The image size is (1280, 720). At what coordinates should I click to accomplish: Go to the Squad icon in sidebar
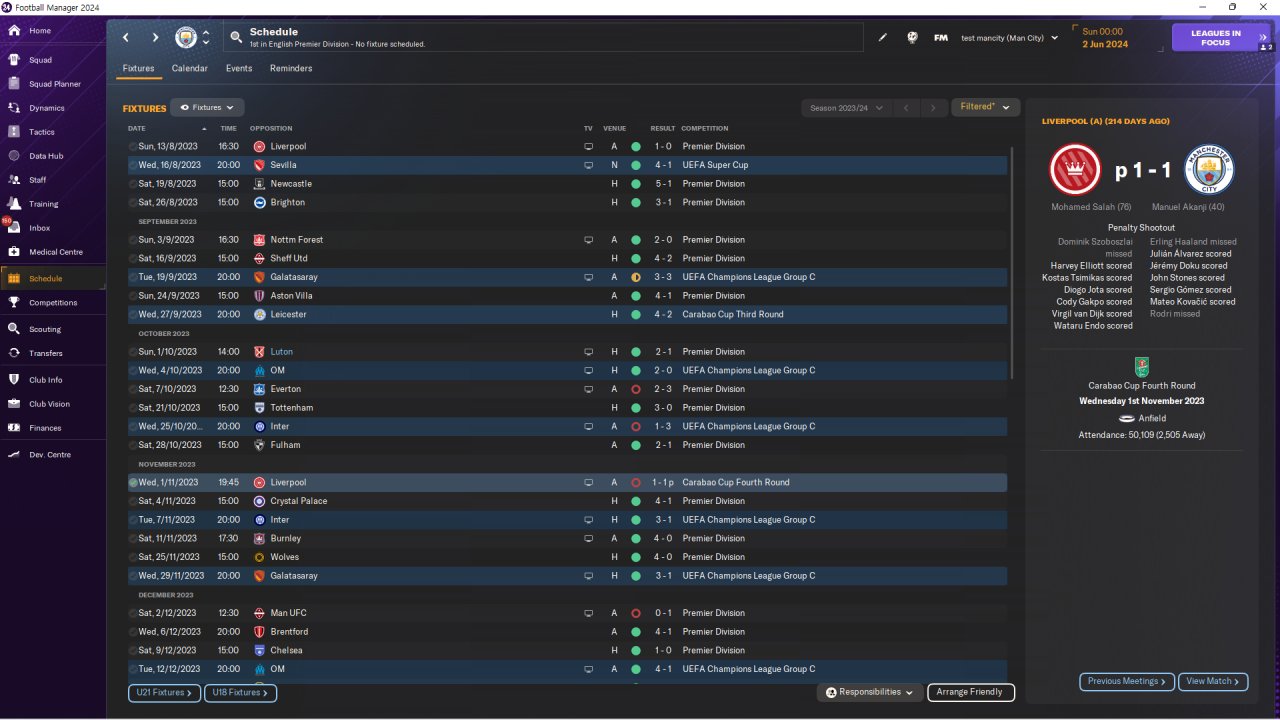tap(14, 60)
